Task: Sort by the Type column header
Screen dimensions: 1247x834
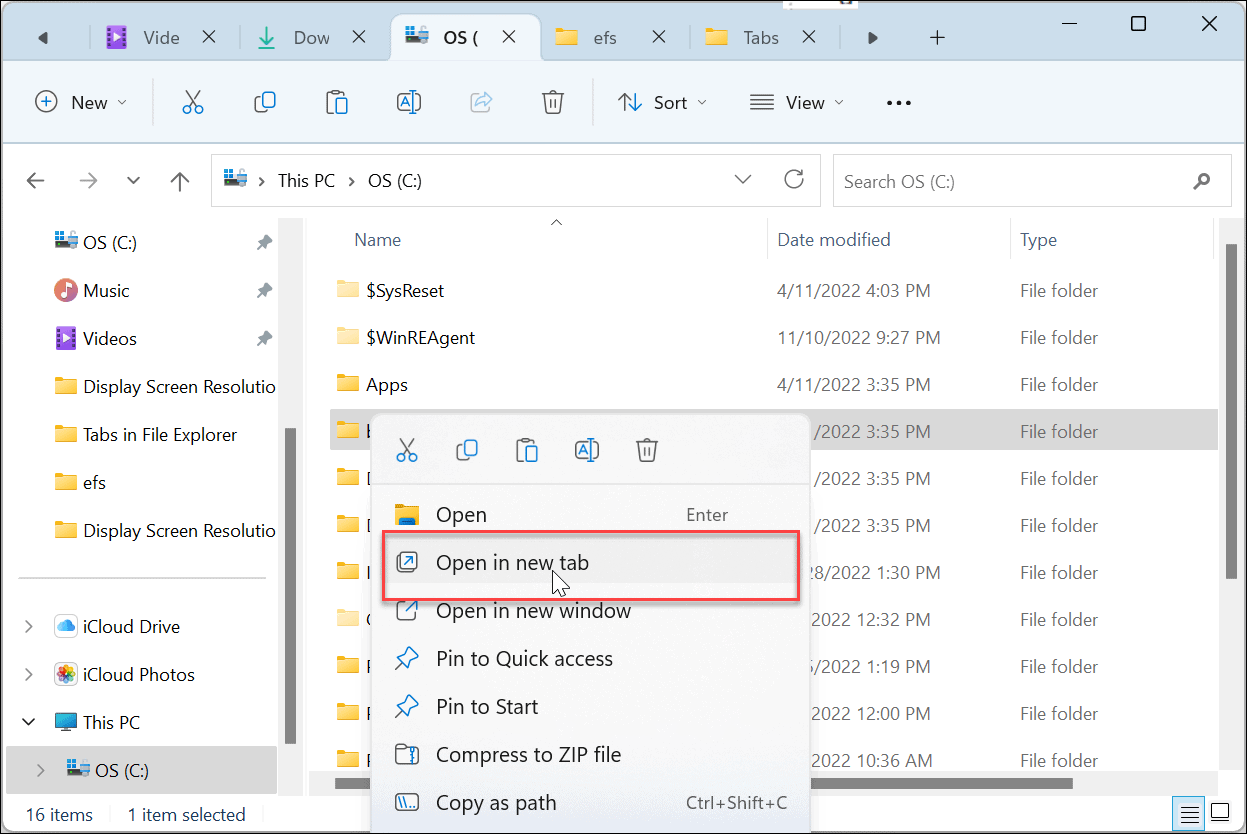Action: (x=1038, y=240)
